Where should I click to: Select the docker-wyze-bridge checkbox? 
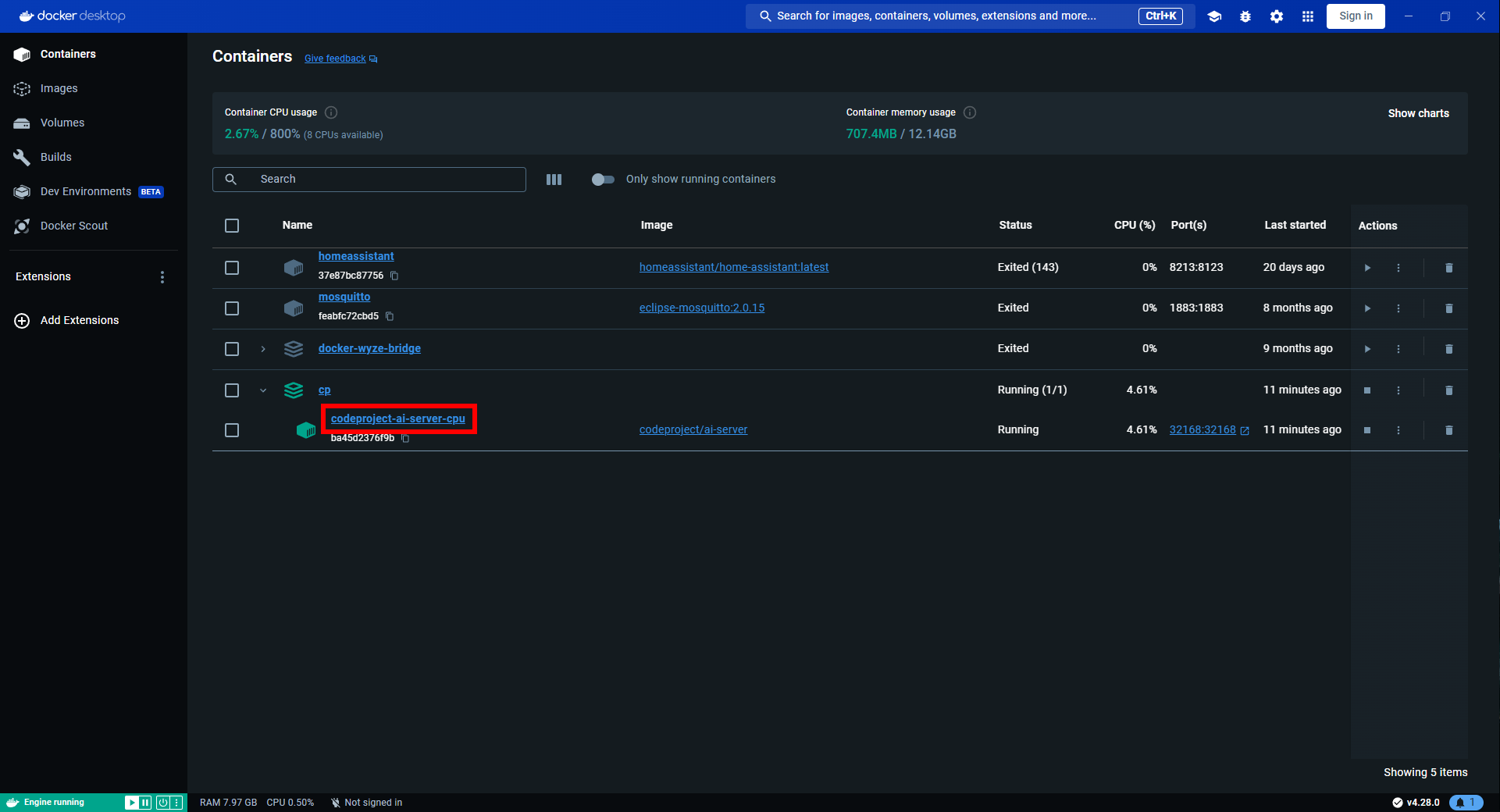point(232,349)
